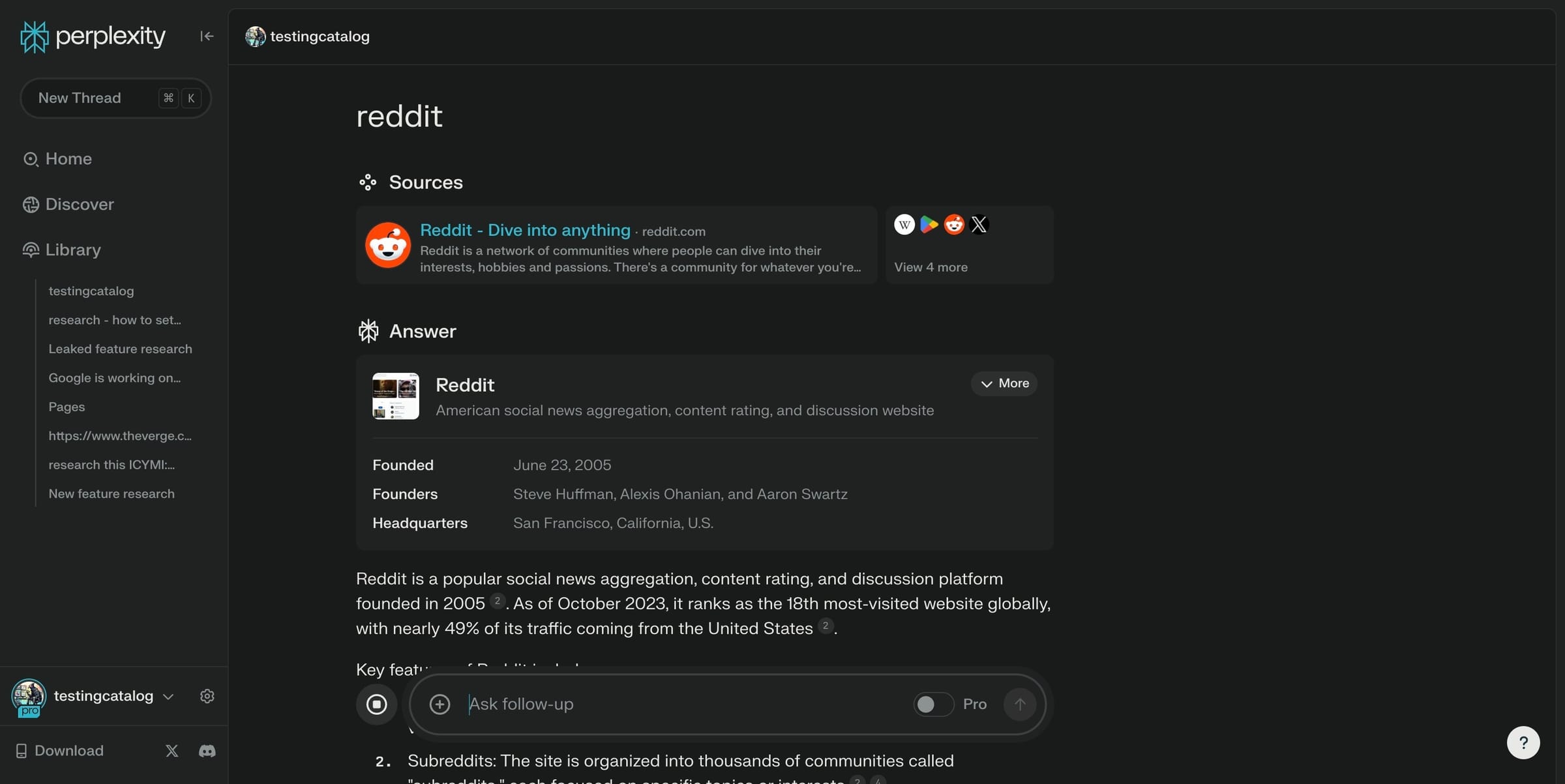
Task: Open the Reddit - Dive into anything link
Action: click(524, 230)
